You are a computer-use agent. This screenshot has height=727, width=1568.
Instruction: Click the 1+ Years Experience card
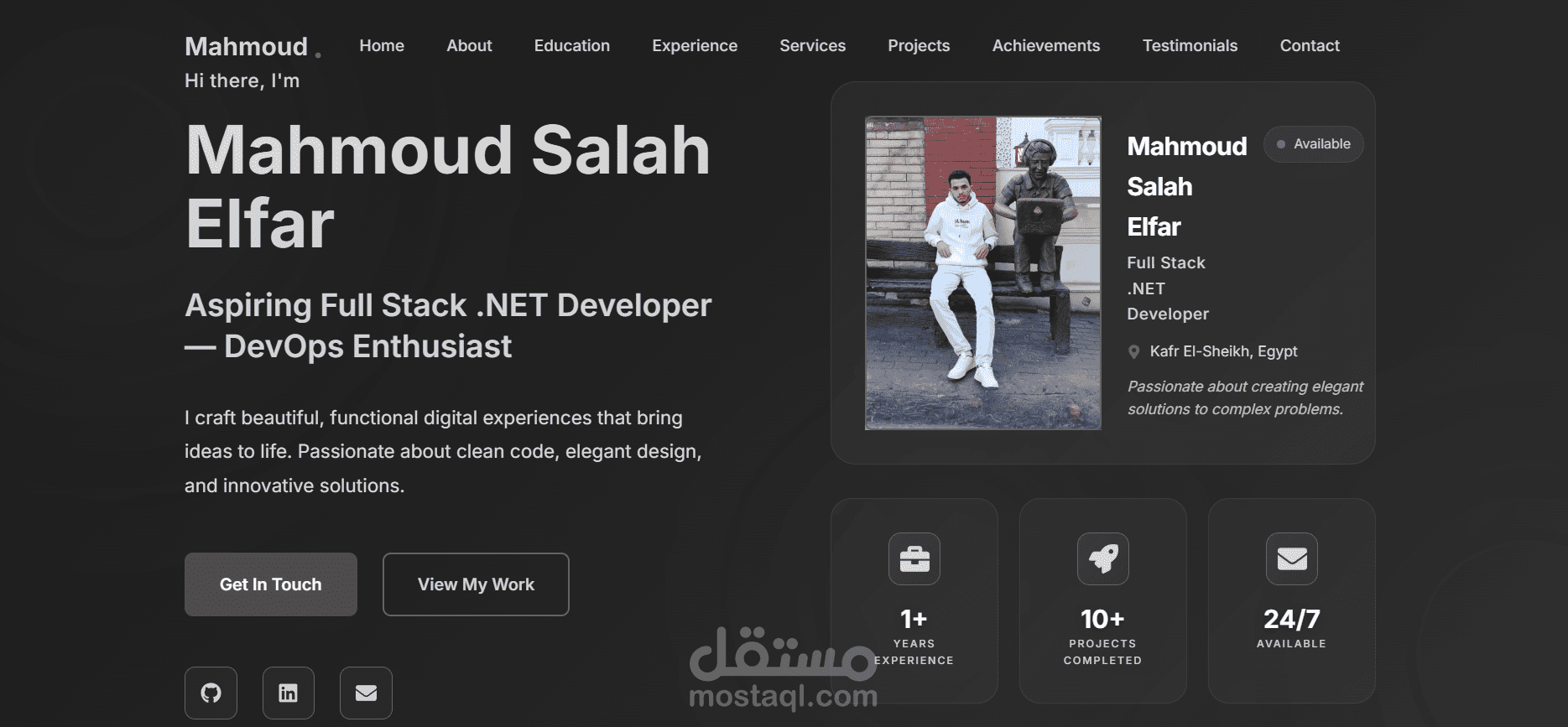(x=914, y=601)
